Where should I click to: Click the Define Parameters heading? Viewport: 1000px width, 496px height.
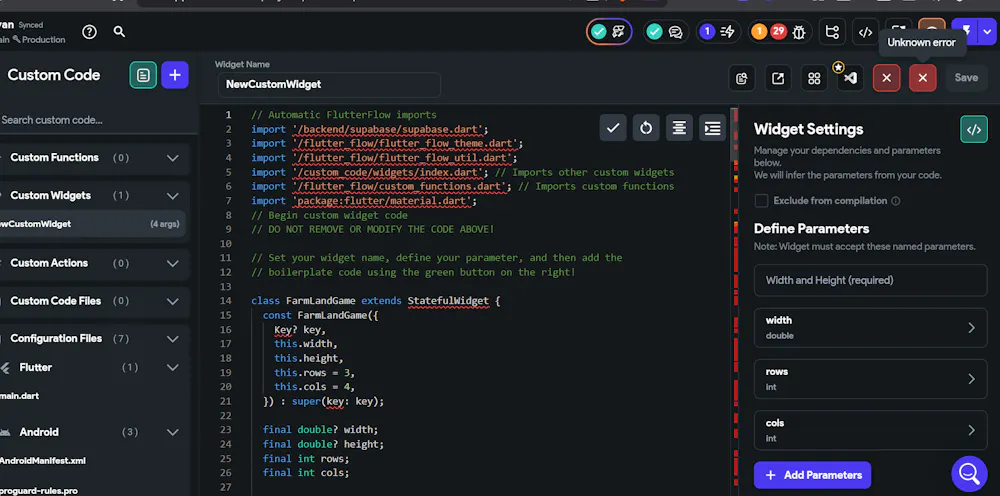click(811, 228)
